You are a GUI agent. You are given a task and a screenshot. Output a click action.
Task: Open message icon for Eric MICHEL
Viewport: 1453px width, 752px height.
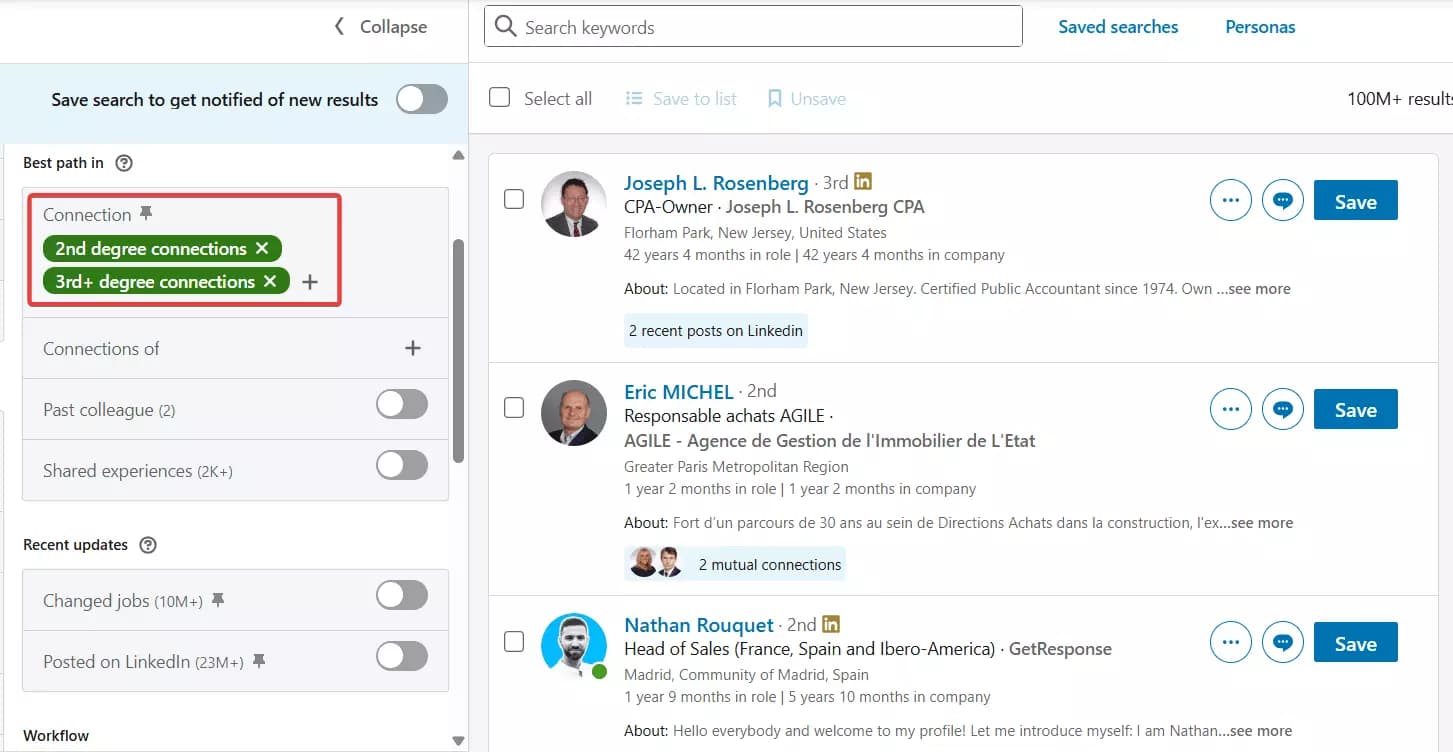[x=1283, y=409]
